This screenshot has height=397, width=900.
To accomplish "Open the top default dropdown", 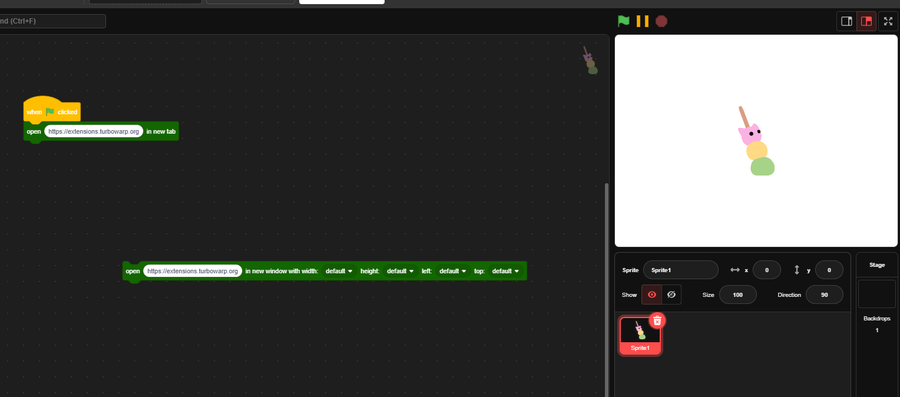I will tap(505, 271).
